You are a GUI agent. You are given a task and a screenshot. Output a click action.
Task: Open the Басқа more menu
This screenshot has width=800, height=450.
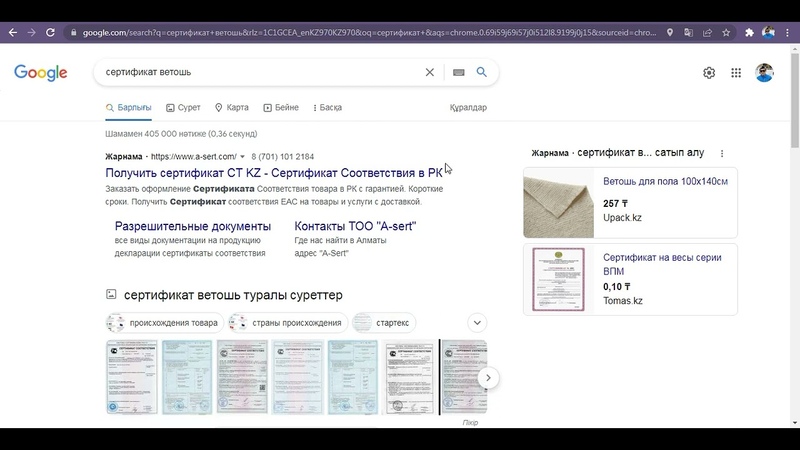[327, 108]
